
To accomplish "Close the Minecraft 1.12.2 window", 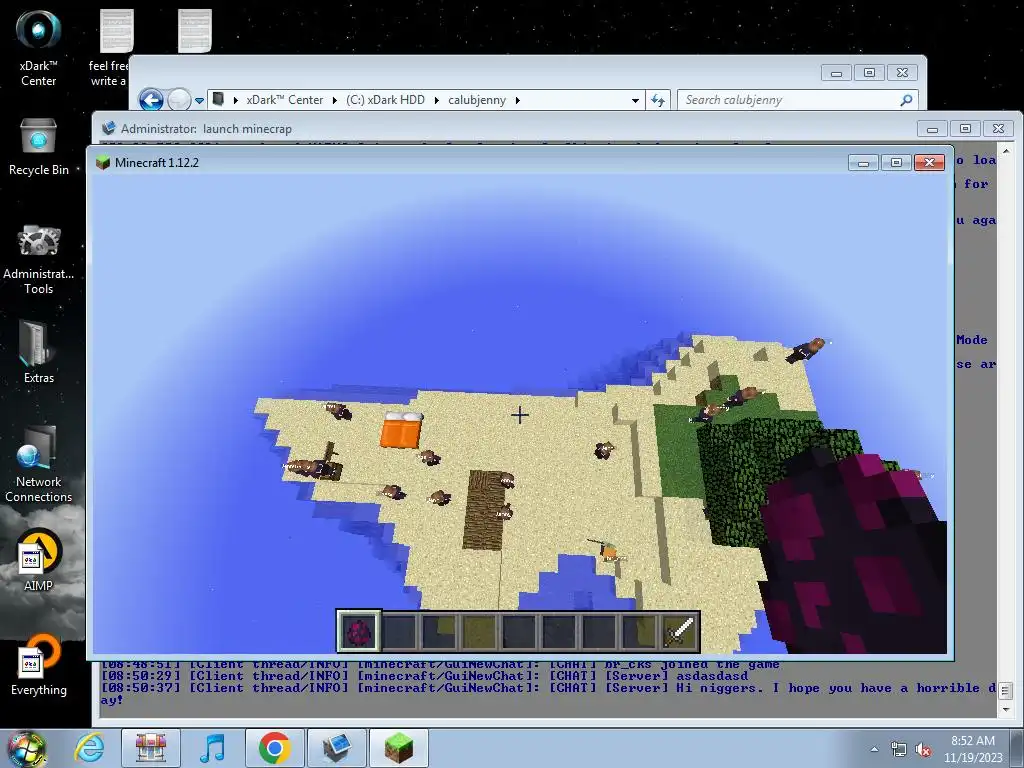I will click(929, 163).
